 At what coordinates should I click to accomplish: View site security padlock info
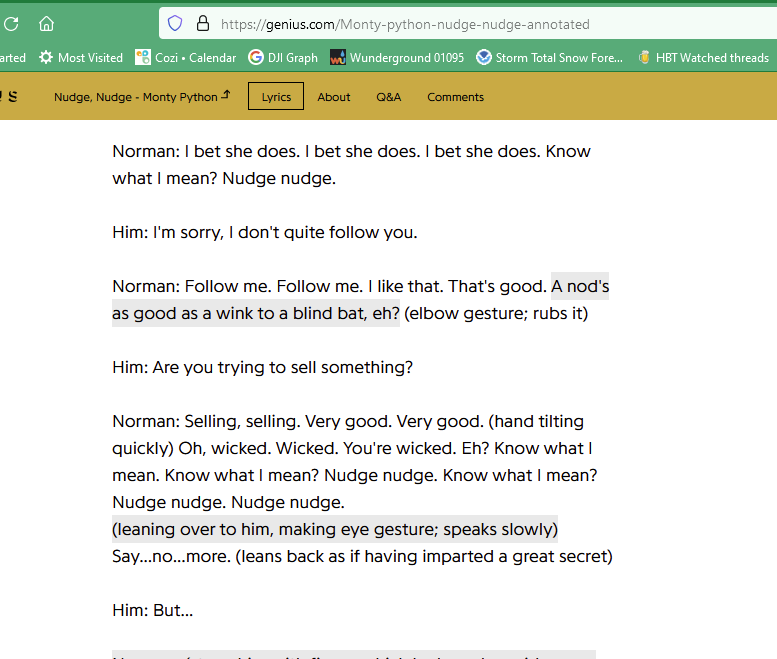[x=203, y=23]
